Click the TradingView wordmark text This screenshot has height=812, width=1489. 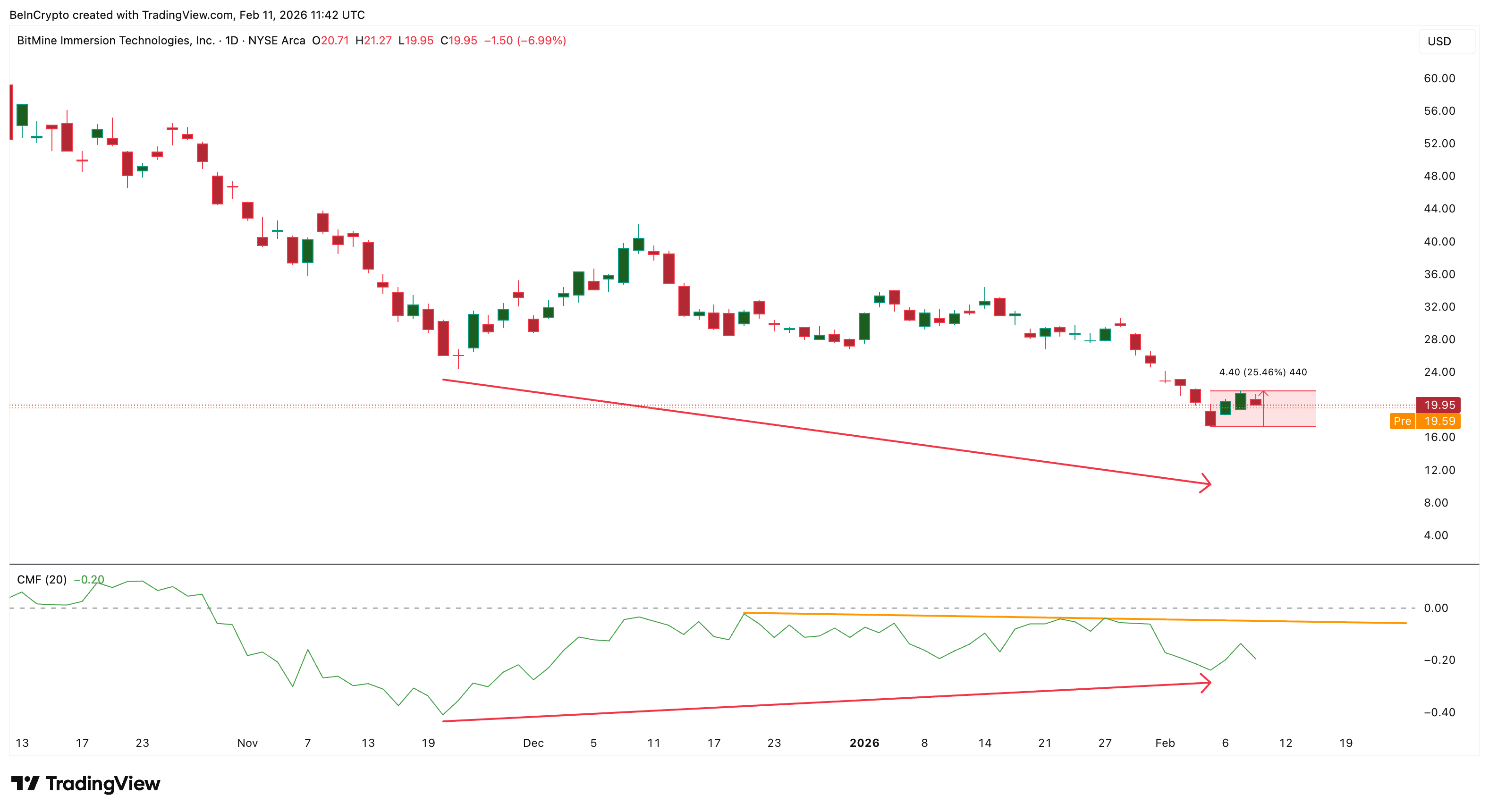103,784
